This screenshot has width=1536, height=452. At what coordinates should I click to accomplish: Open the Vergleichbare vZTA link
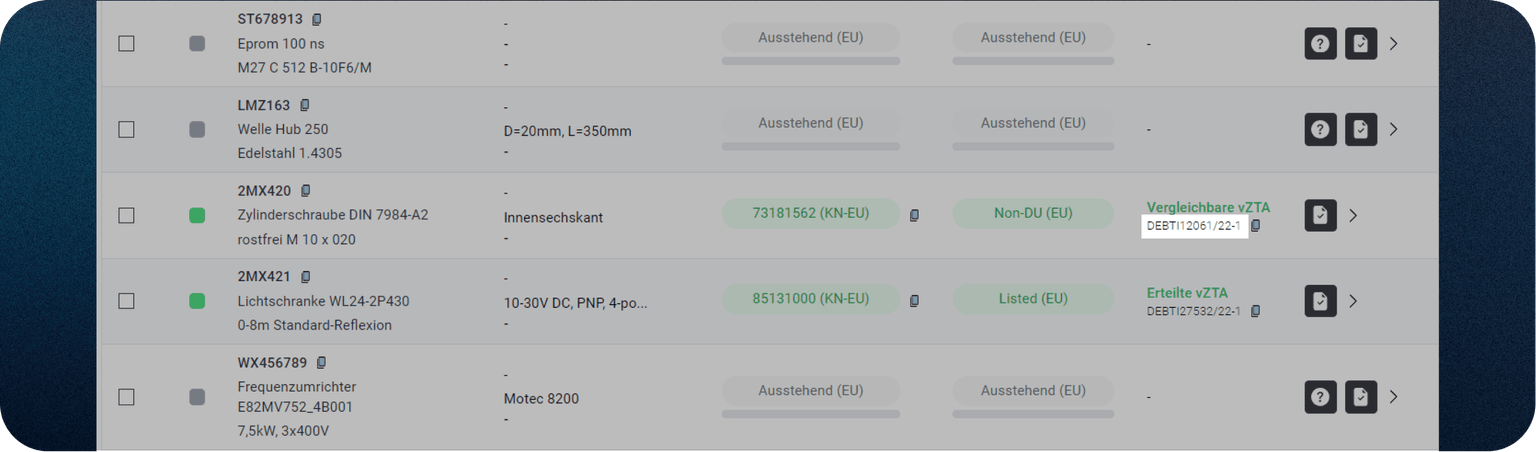tap(1208, 208)
